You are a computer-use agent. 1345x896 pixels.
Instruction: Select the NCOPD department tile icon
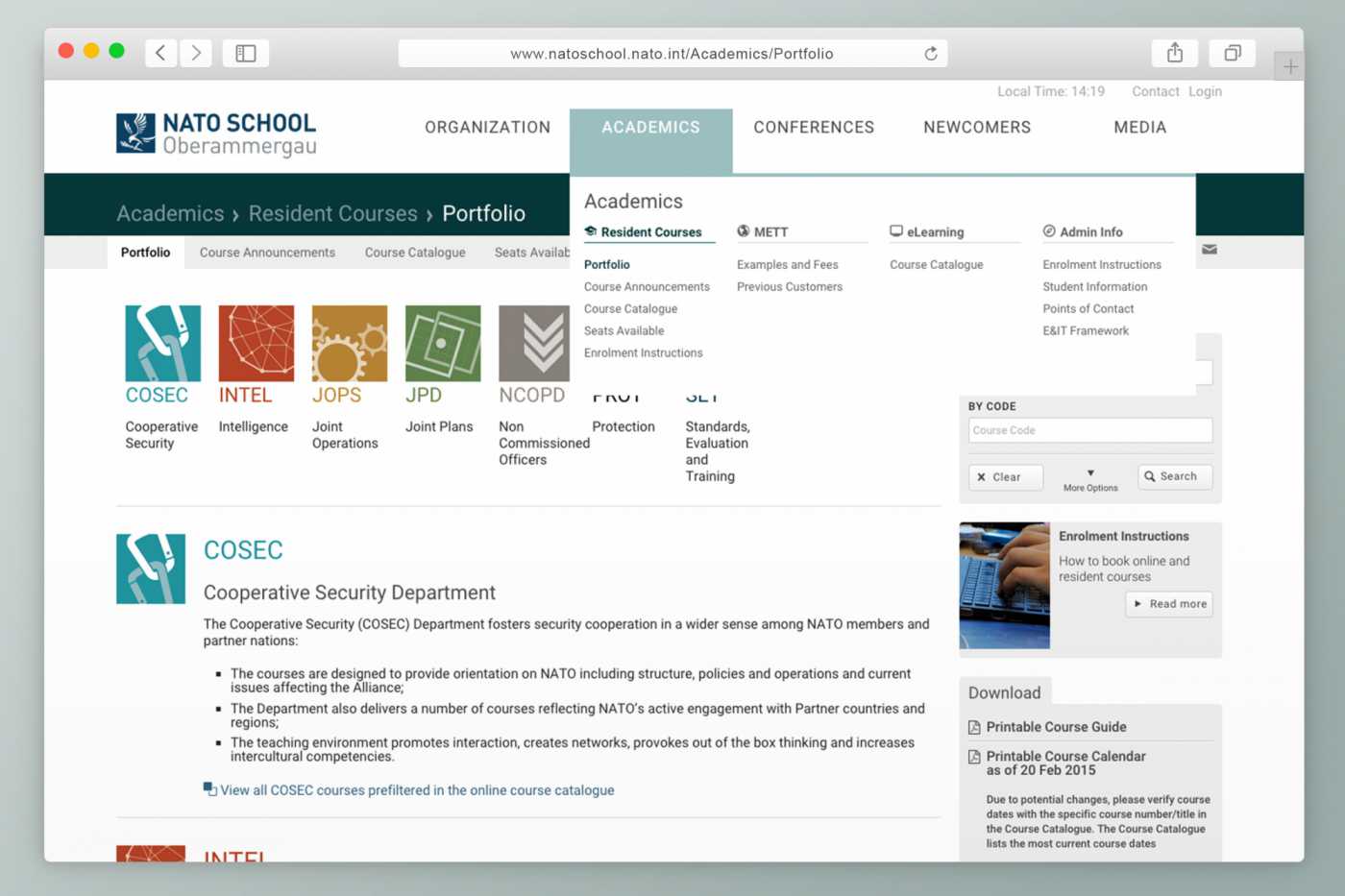click(x=534, y=343)
